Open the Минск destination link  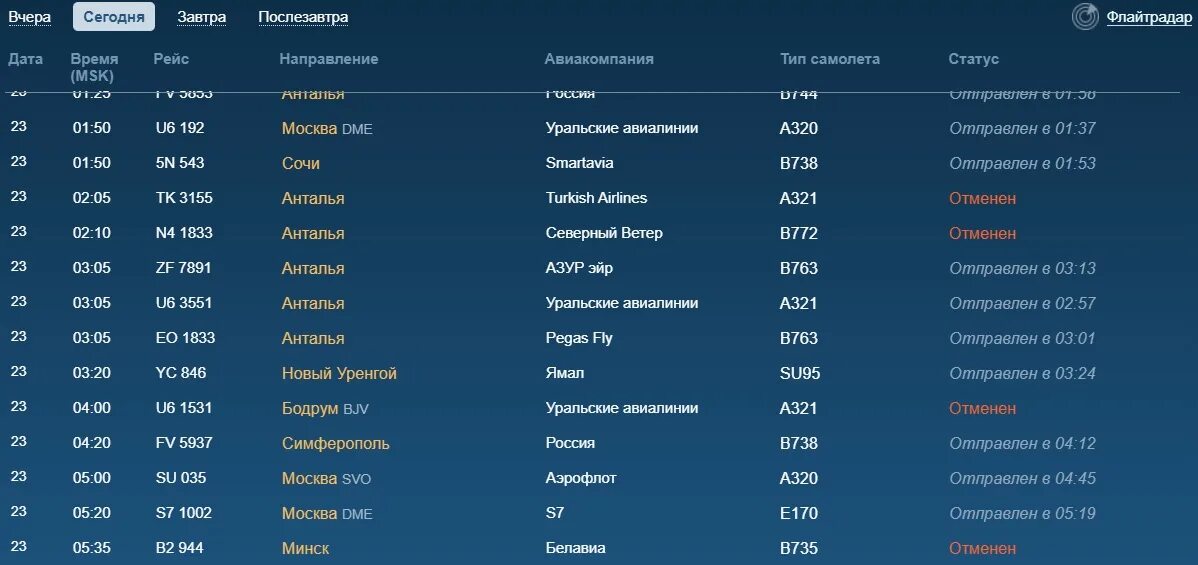click(x=306, y=549)
